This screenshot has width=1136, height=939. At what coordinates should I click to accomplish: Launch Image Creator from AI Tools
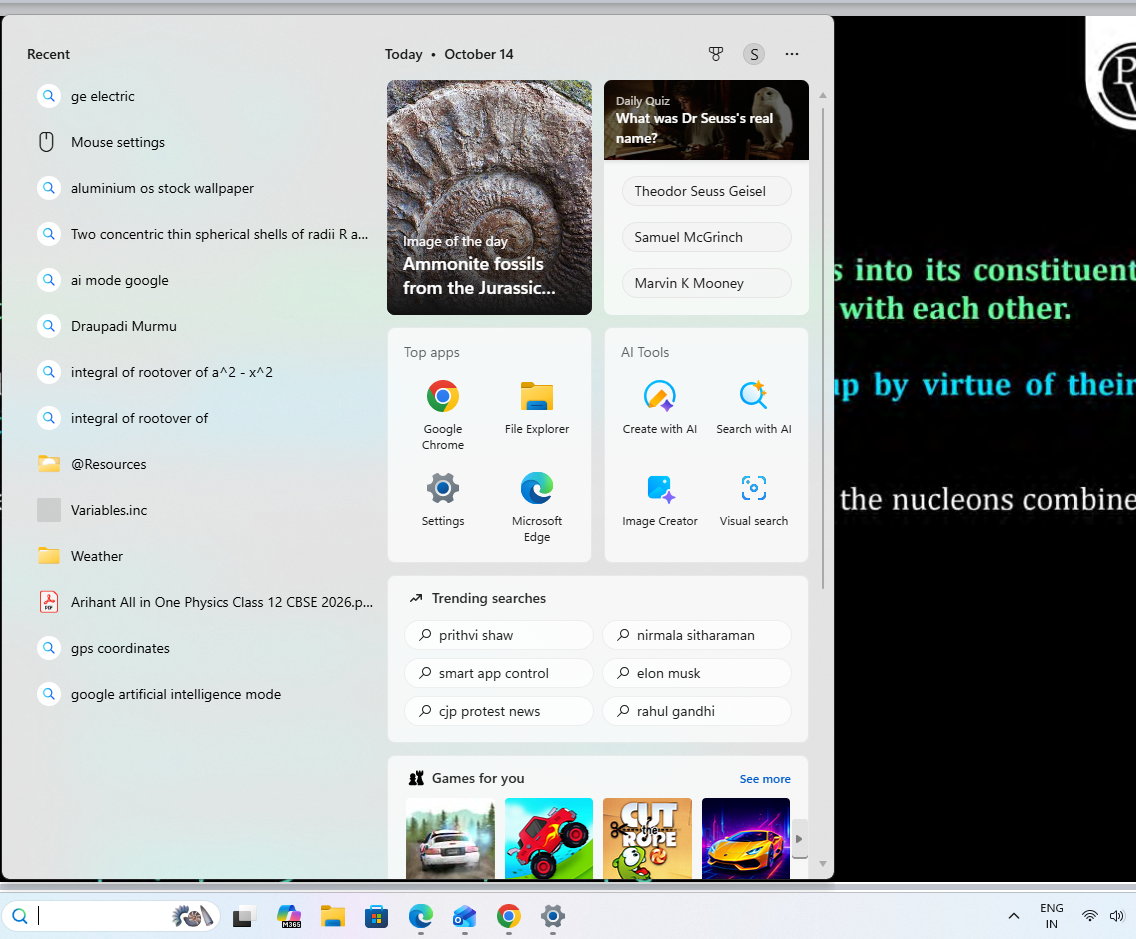pyautogui.click(x=659, y=499)
